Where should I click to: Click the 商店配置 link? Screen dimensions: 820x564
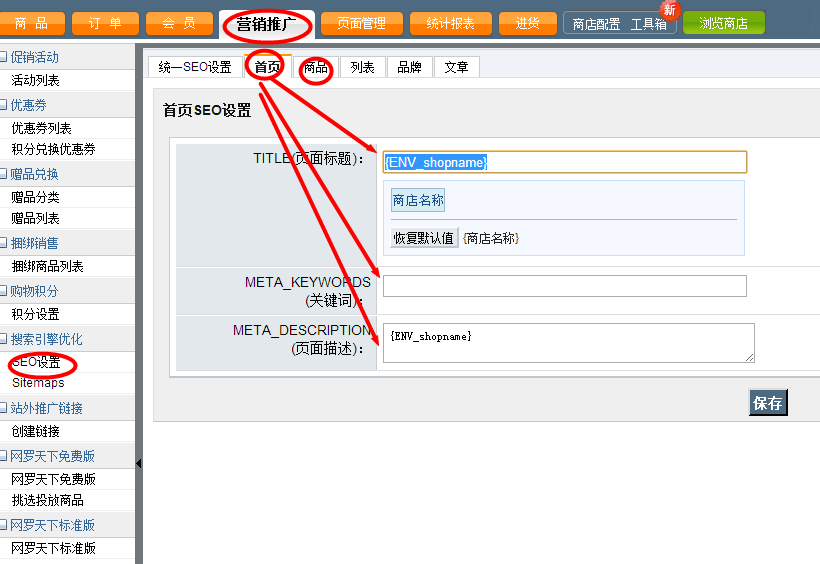tap(596, 24)
